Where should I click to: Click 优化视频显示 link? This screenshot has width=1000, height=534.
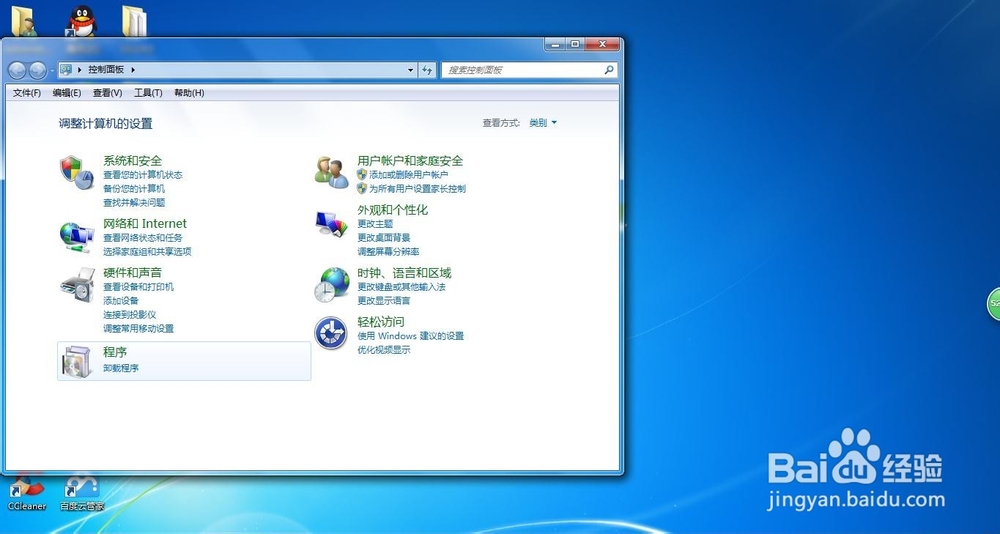point(384,350)
